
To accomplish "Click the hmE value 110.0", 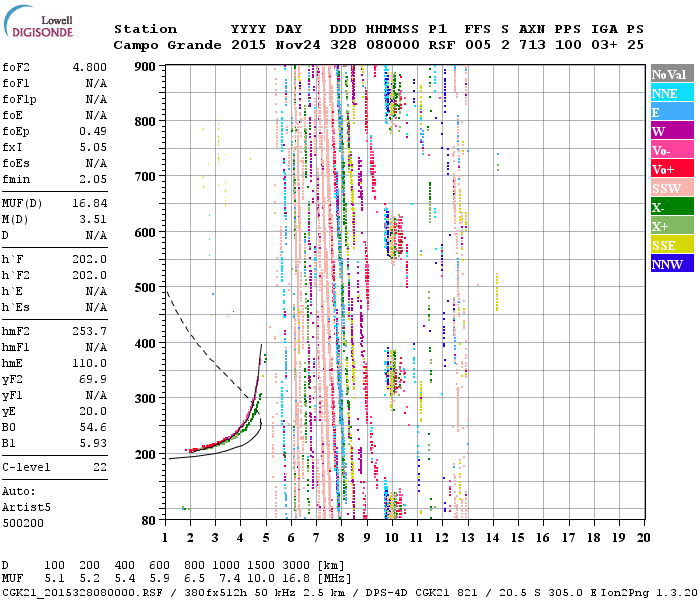I will point(90,363).
